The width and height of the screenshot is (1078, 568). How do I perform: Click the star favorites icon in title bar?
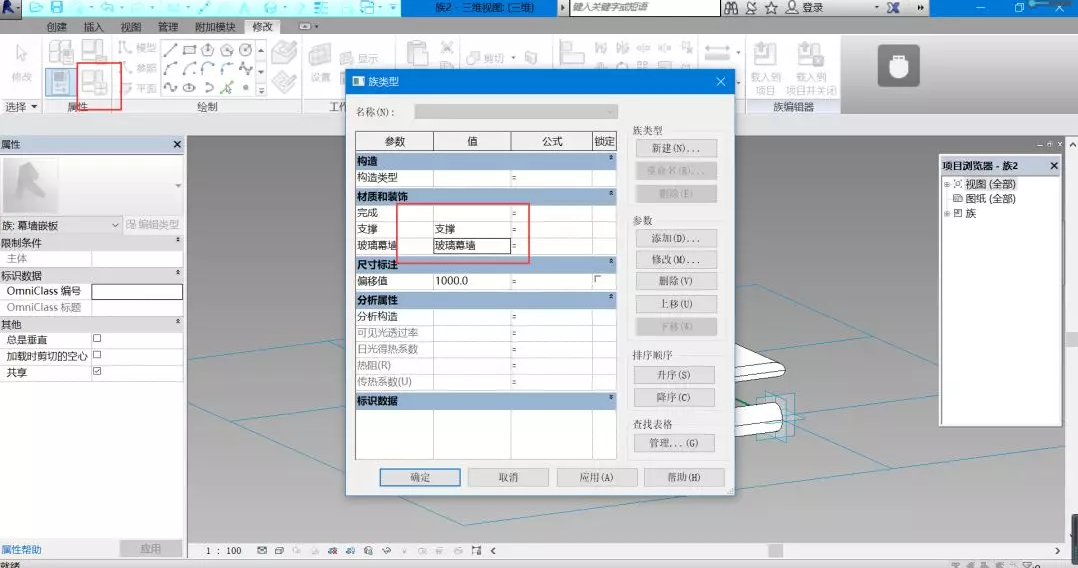771,8
